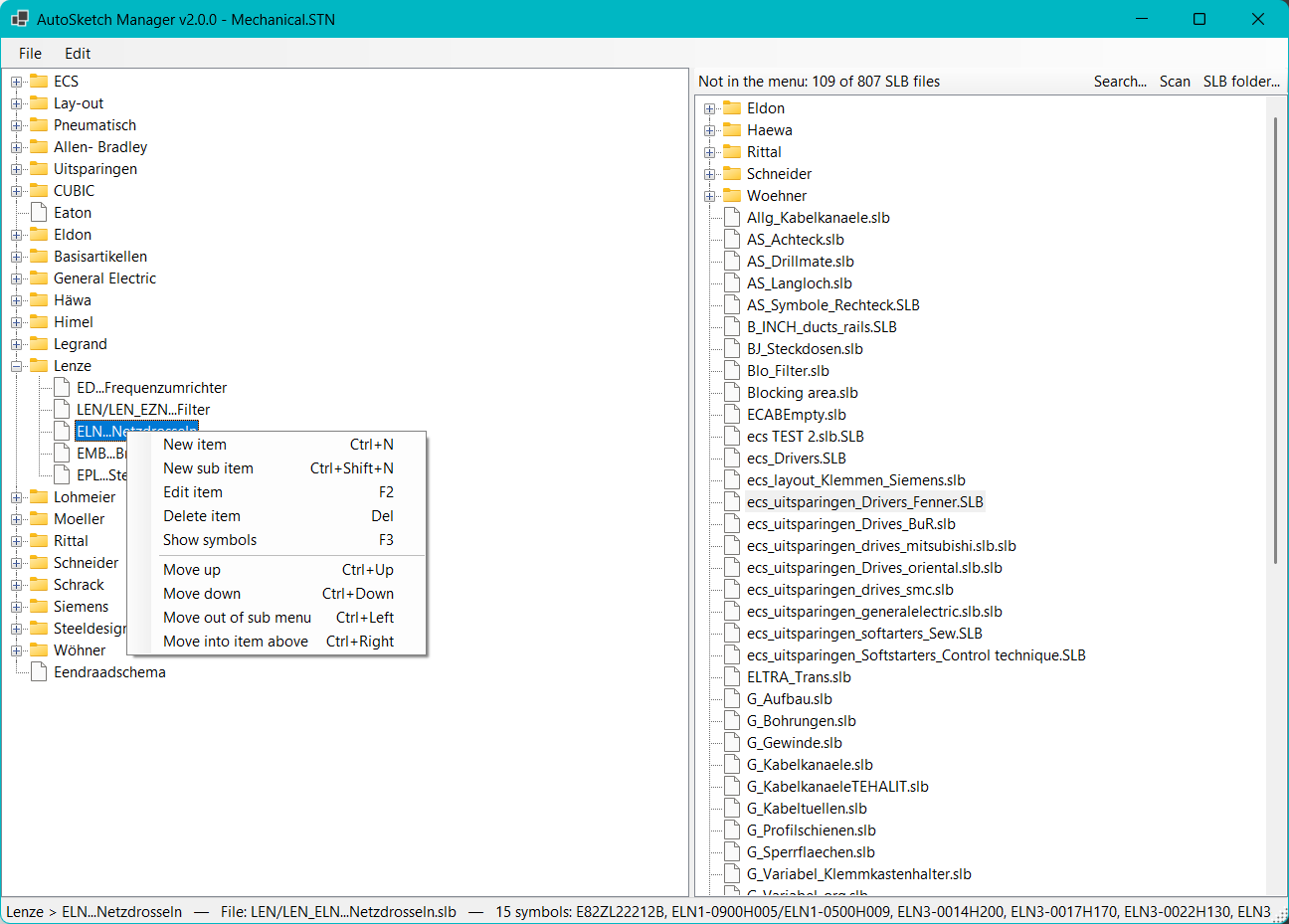Viewport: 1289px width, 924px height.
Task: Click the Haewa folder icon in SLB list
Action: pyautogui.click(x=732, y=129)
